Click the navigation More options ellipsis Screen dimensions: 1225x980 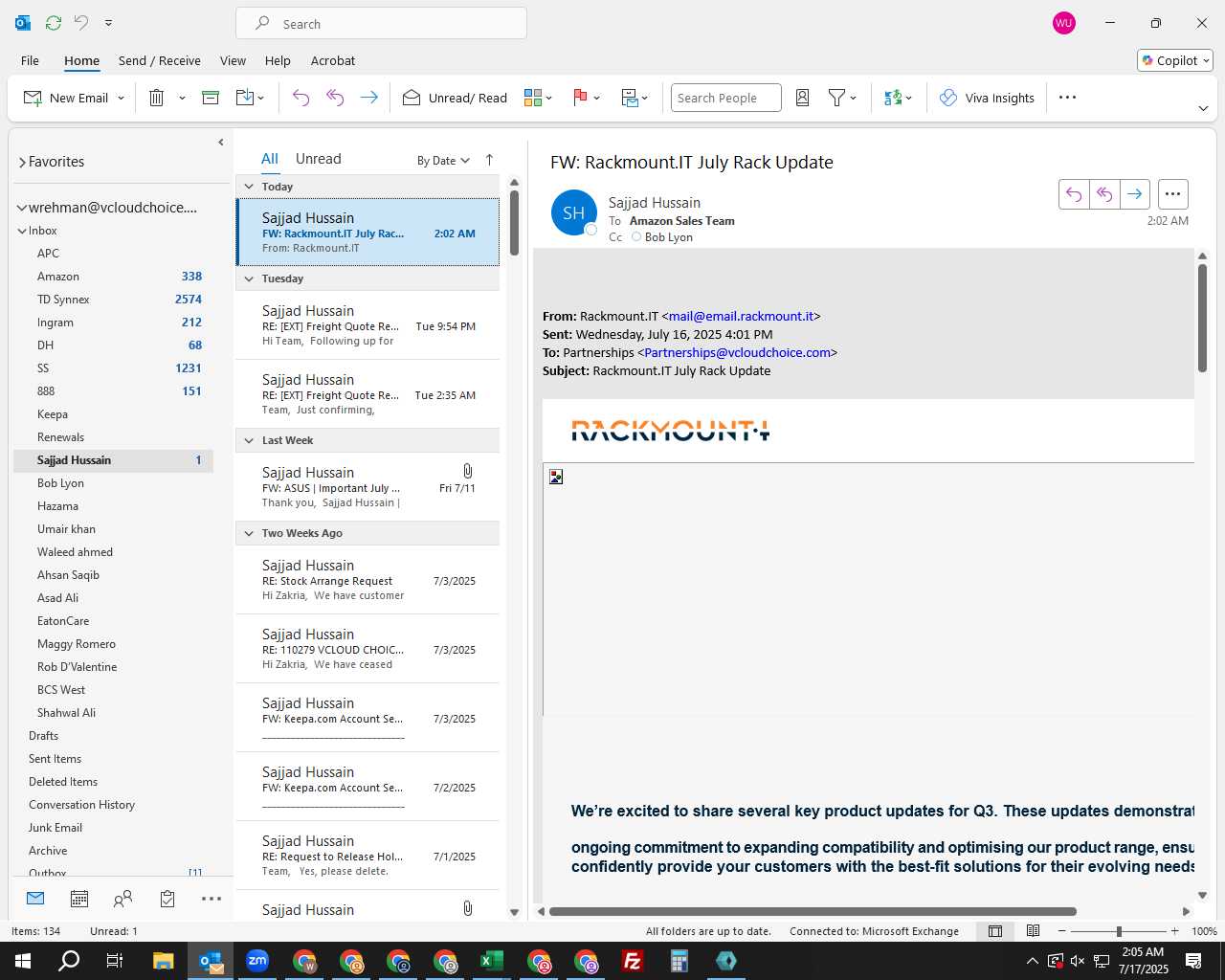click(212, 899)
